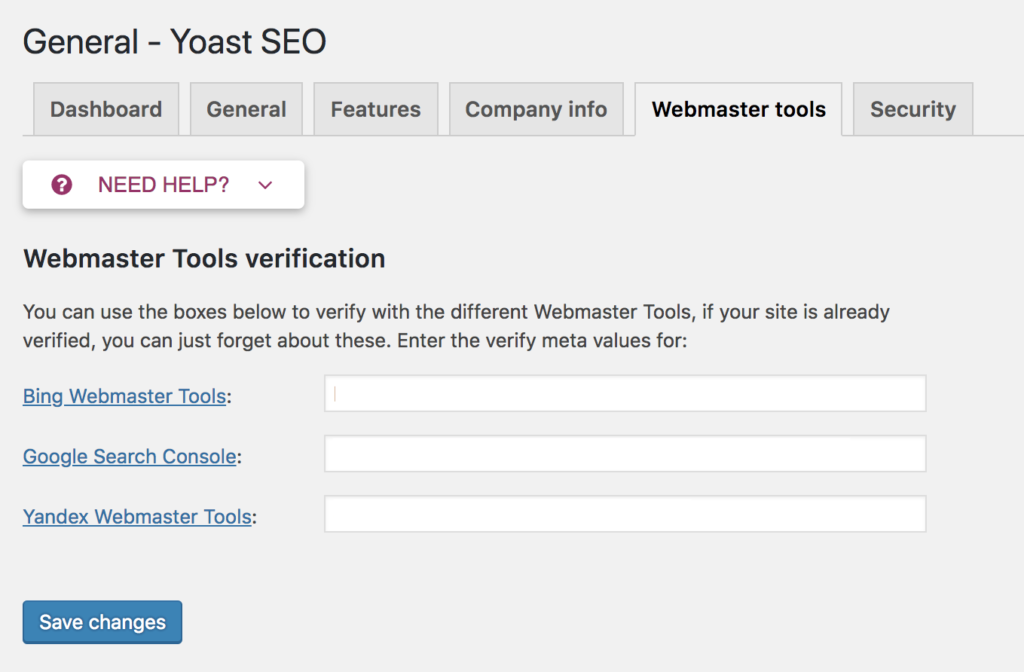Open the Bing Webmaster Tools link
Screen dimensions: 1024x672
point(124,396)
